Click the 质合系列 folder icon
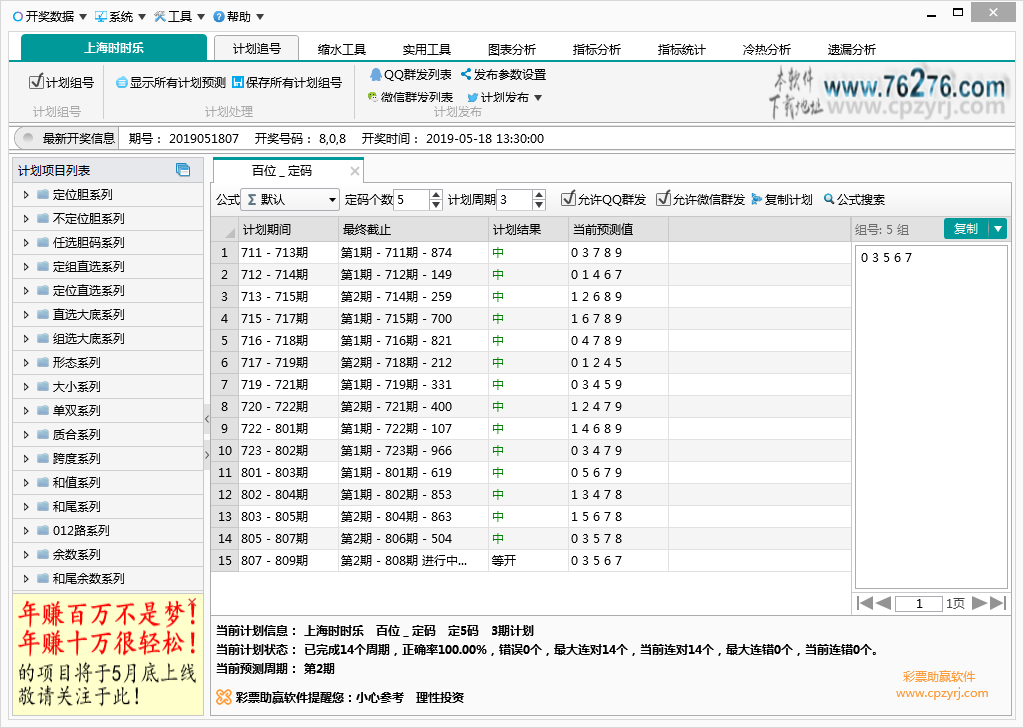1024x728 pixels. [x=43, y=434]
